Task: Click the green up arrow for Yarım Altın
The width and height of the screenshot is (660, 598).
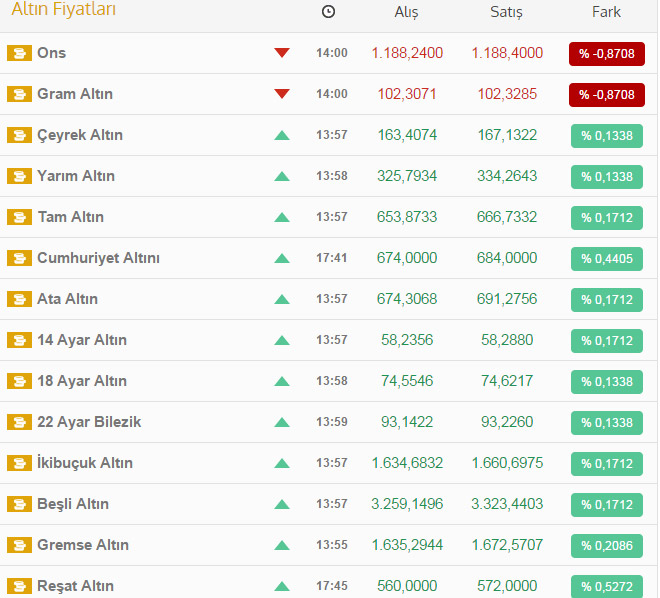Action: coord(282,176)
